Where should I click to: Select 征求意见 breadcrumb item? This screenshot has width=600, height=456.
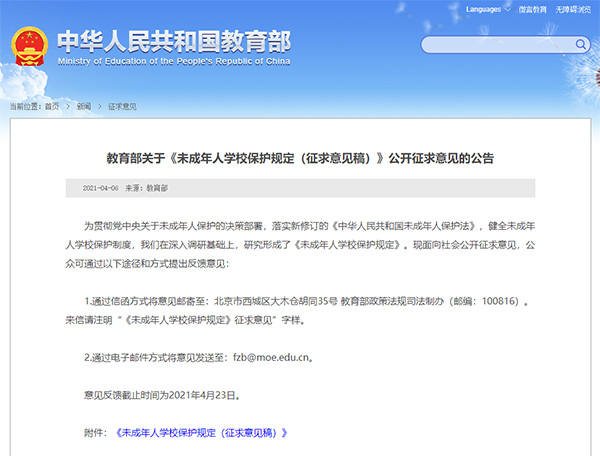point(122,106)
